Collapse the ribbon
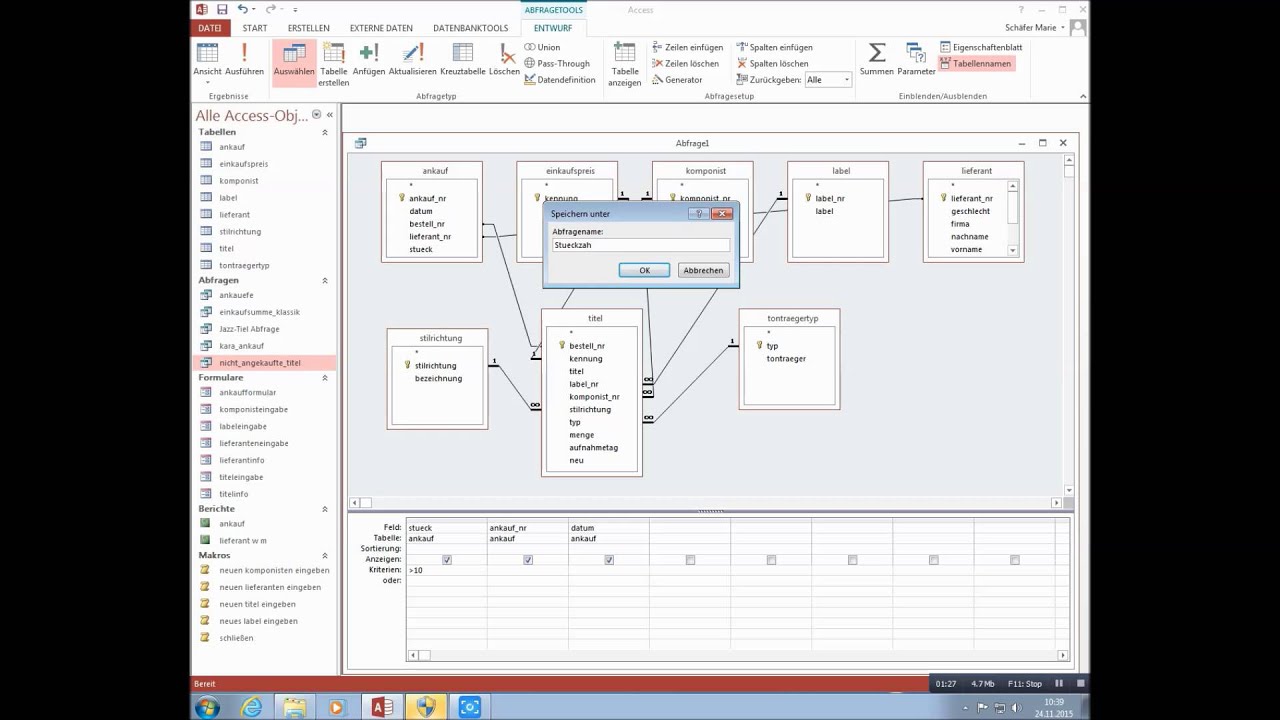Image resolution: width=1280 pixels, height=720 pixels. 1083,97
